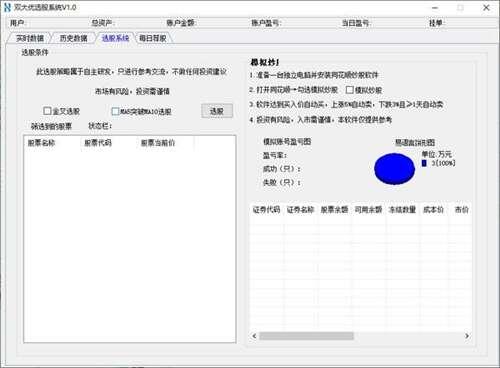
Task: Click the app logo icon in title bar
Action: click(x=7, y=7)
